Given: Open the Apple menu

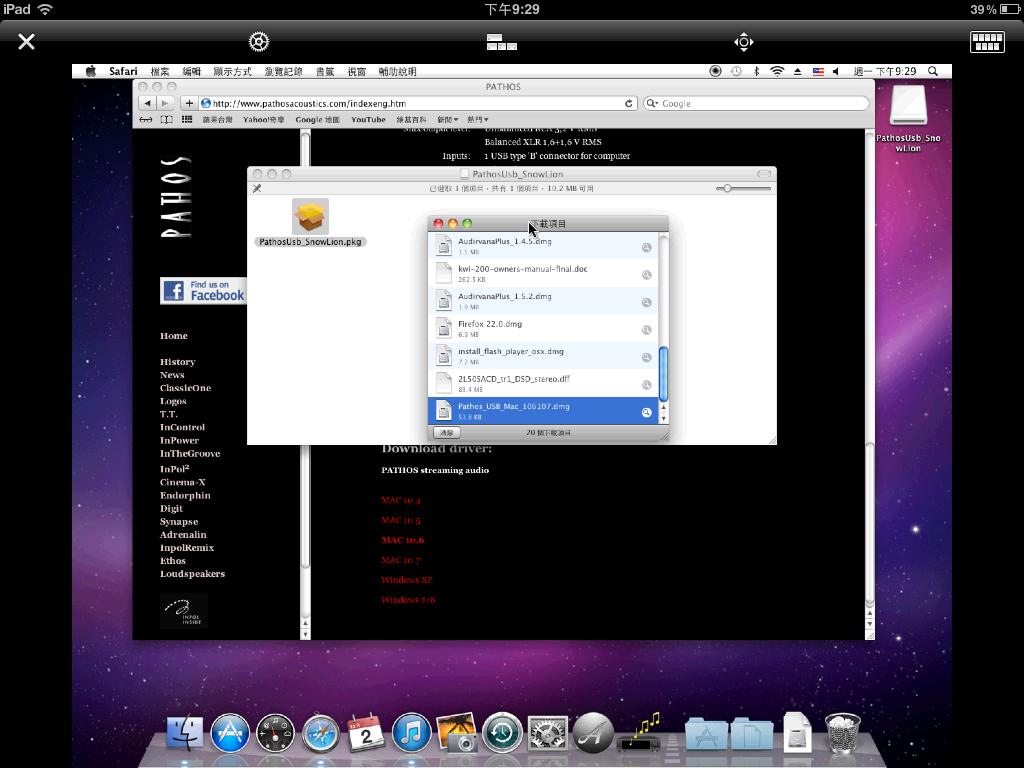Looking at the screenshot, I should (91, 71).
